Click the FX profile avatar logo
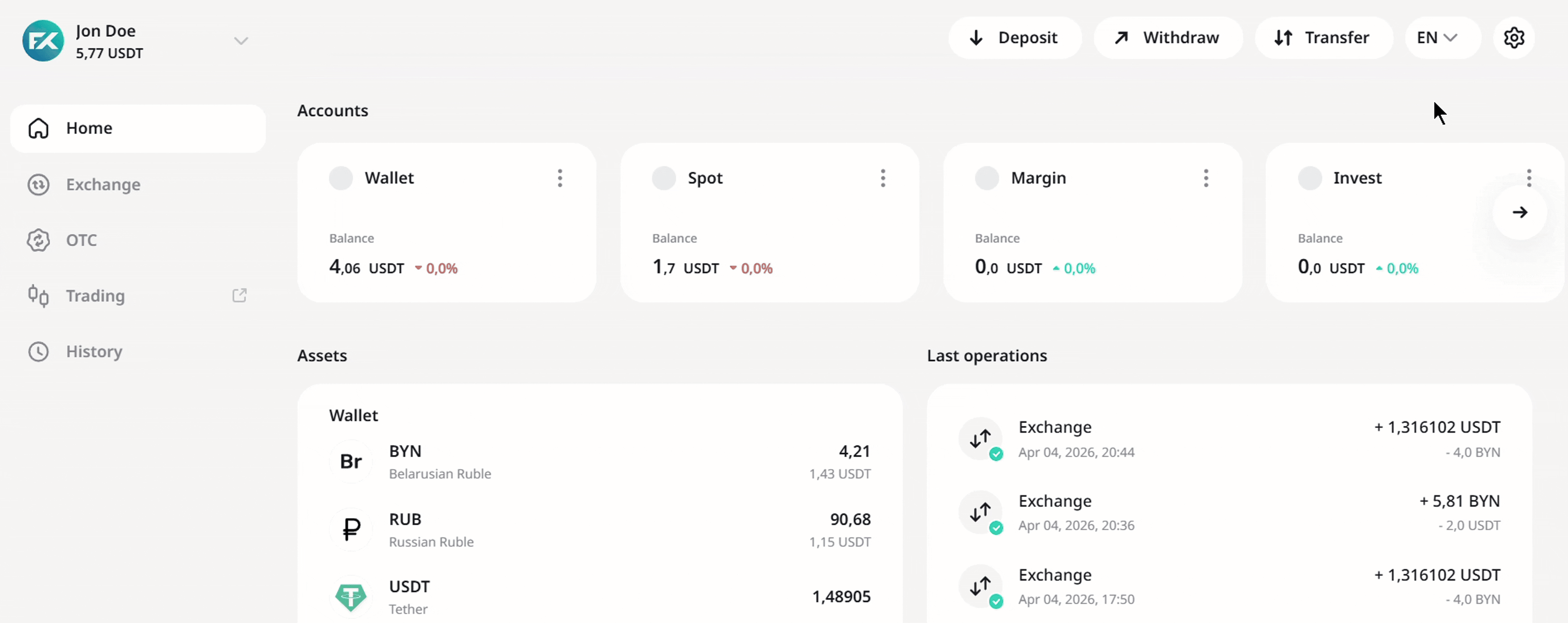 [x=43, y=41]
